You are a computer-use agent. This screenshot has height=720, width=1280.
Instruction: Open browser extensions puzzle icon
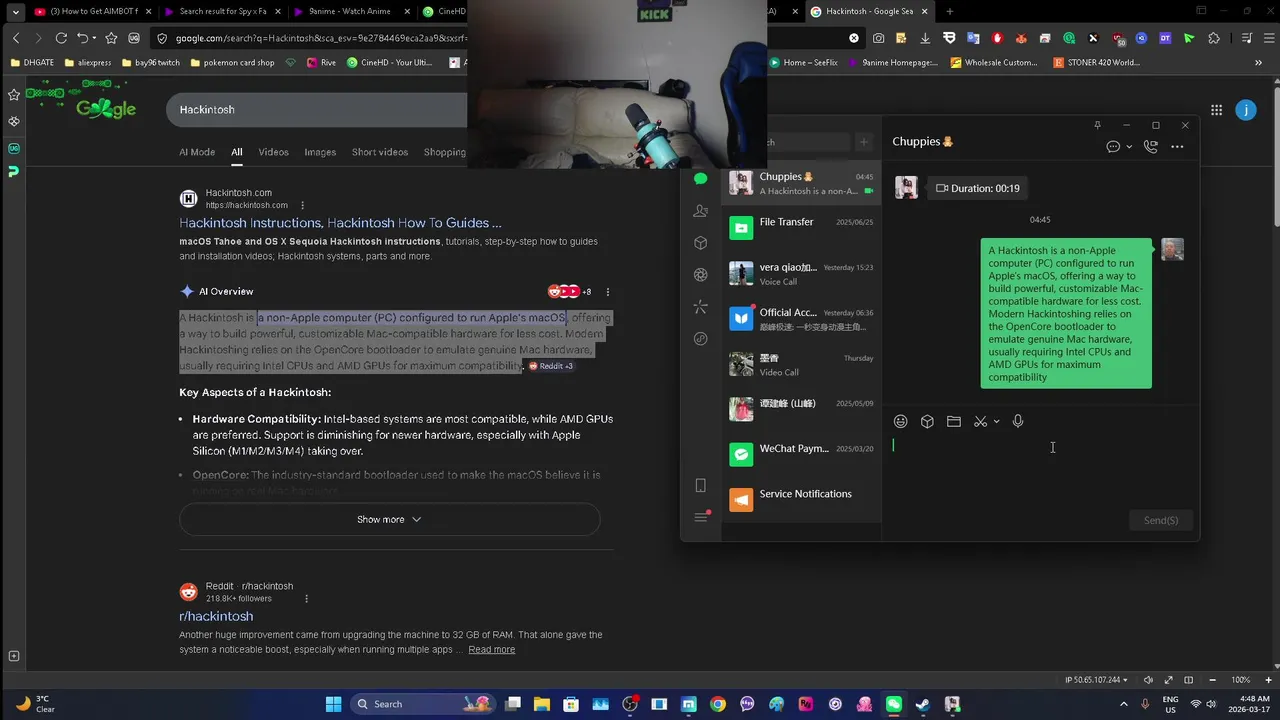click(x=1214, y=38)
